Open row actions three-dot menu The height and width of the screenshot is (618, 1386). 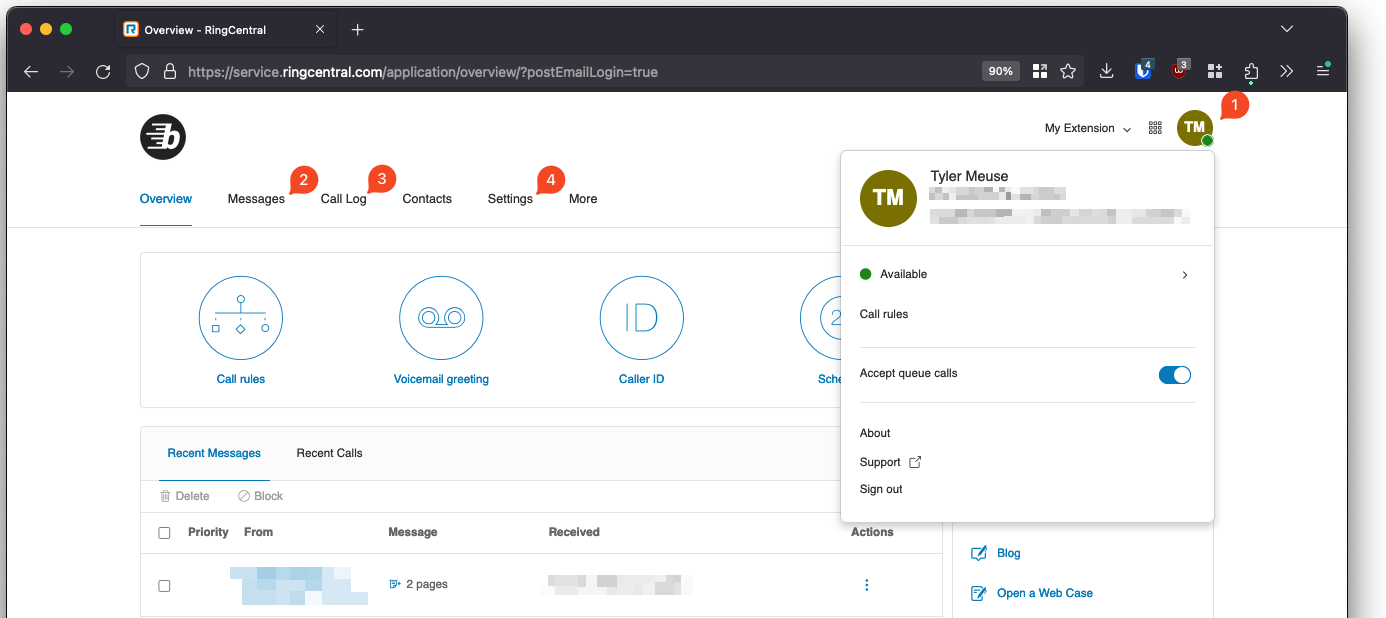tap(866, 585)
